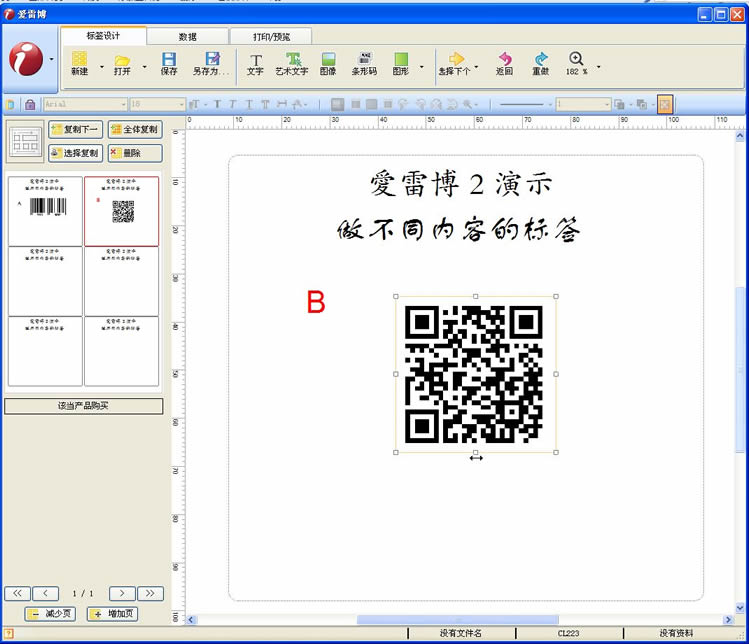Click 没有文件名 in status bar

pyautogui.click(x=461, y=633)
